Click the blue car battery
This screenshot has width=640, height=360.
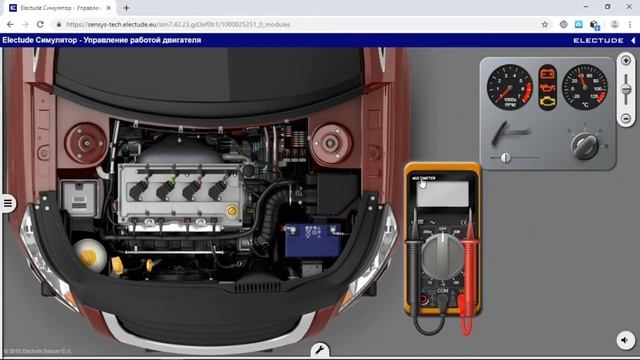point(313,241)
